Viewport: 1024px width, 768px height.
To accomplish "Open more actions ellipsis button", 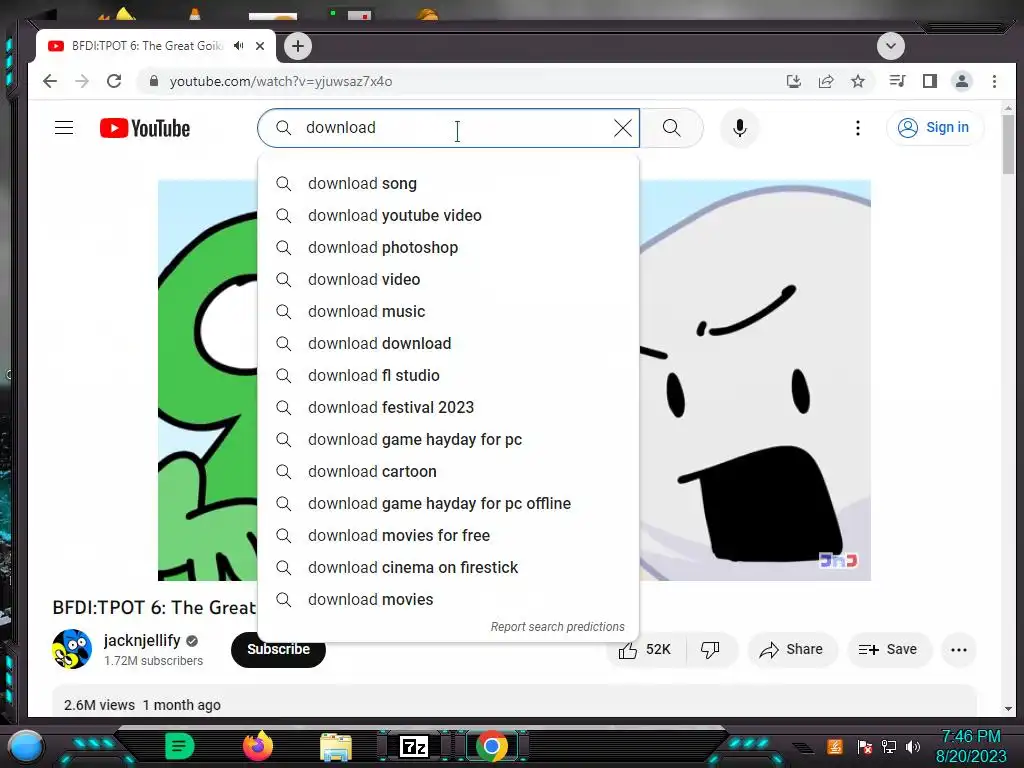I will pos(959,650).
